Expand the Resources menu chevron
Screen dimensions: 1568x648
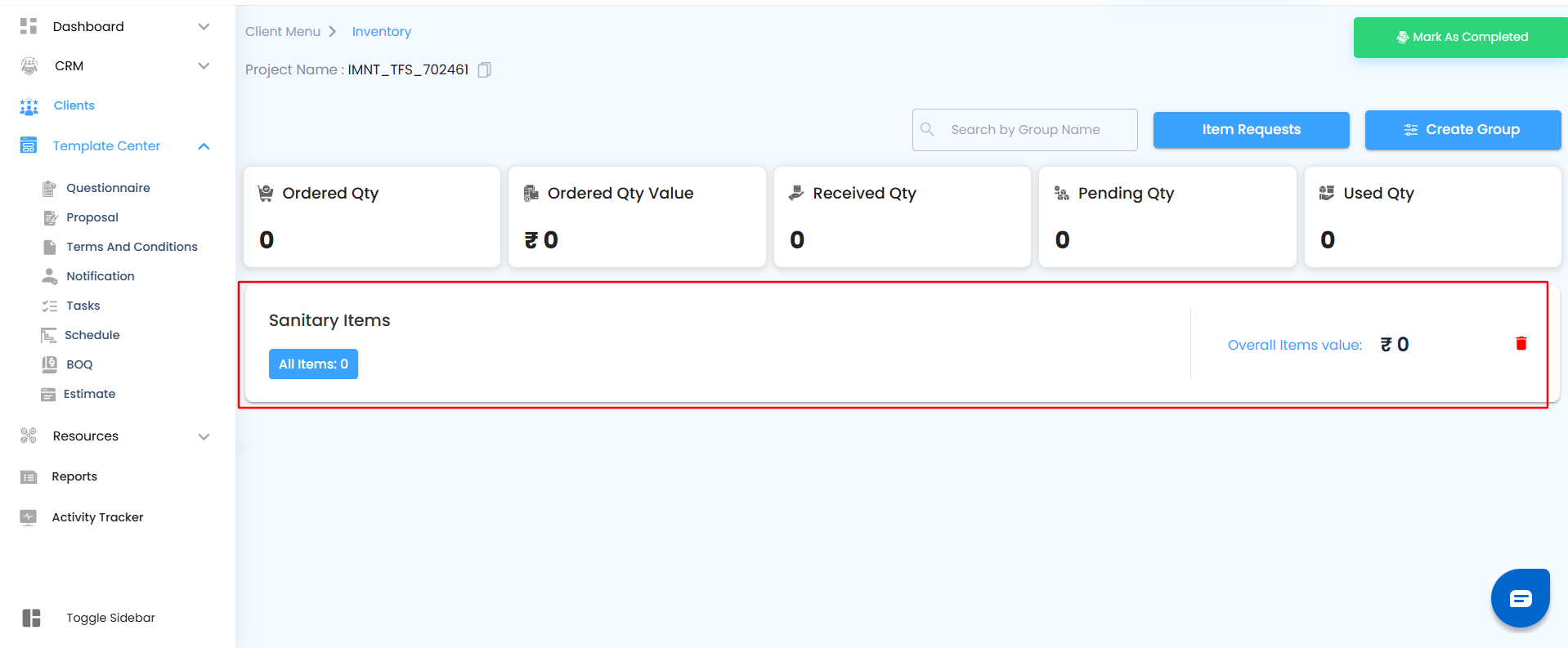pyautogui.click(x=204, y=436)
